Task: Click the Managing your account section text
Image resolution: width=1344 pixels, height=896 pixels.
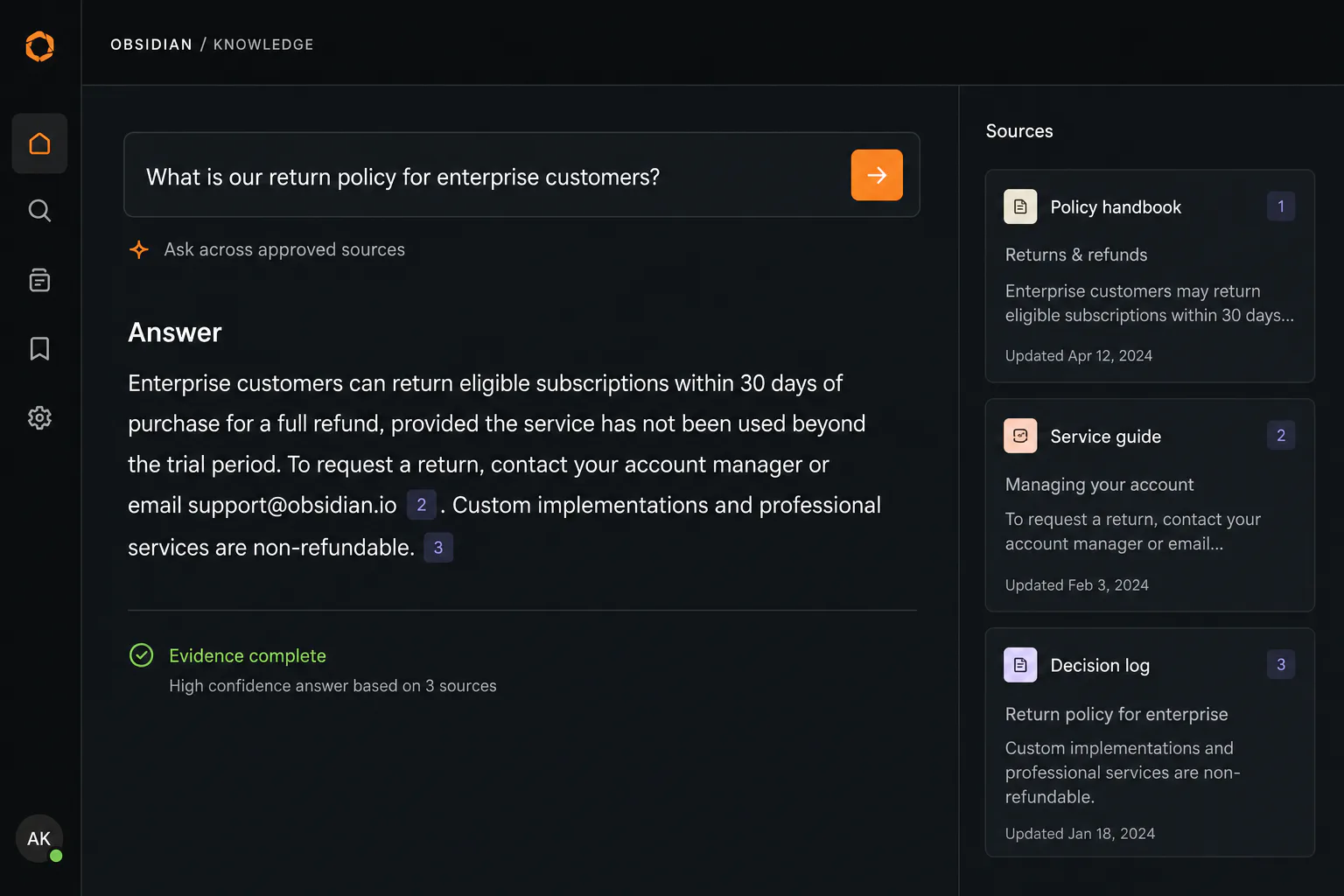Action: point(1099,485)
